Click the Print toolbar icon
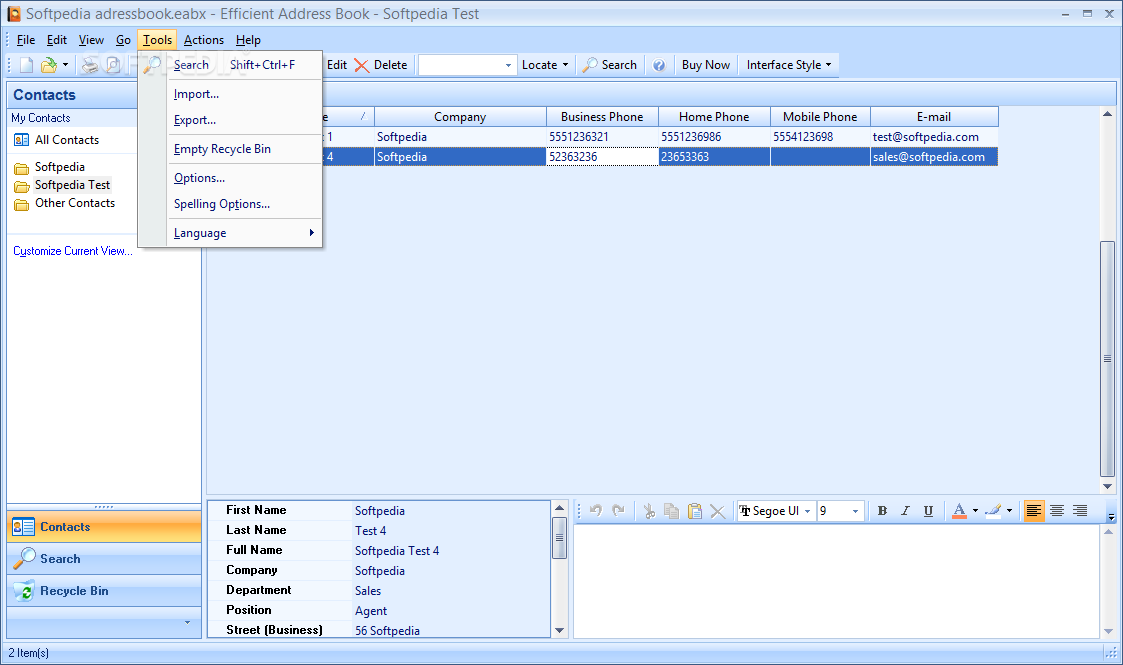1123x665 pixels. coord(90,65)
